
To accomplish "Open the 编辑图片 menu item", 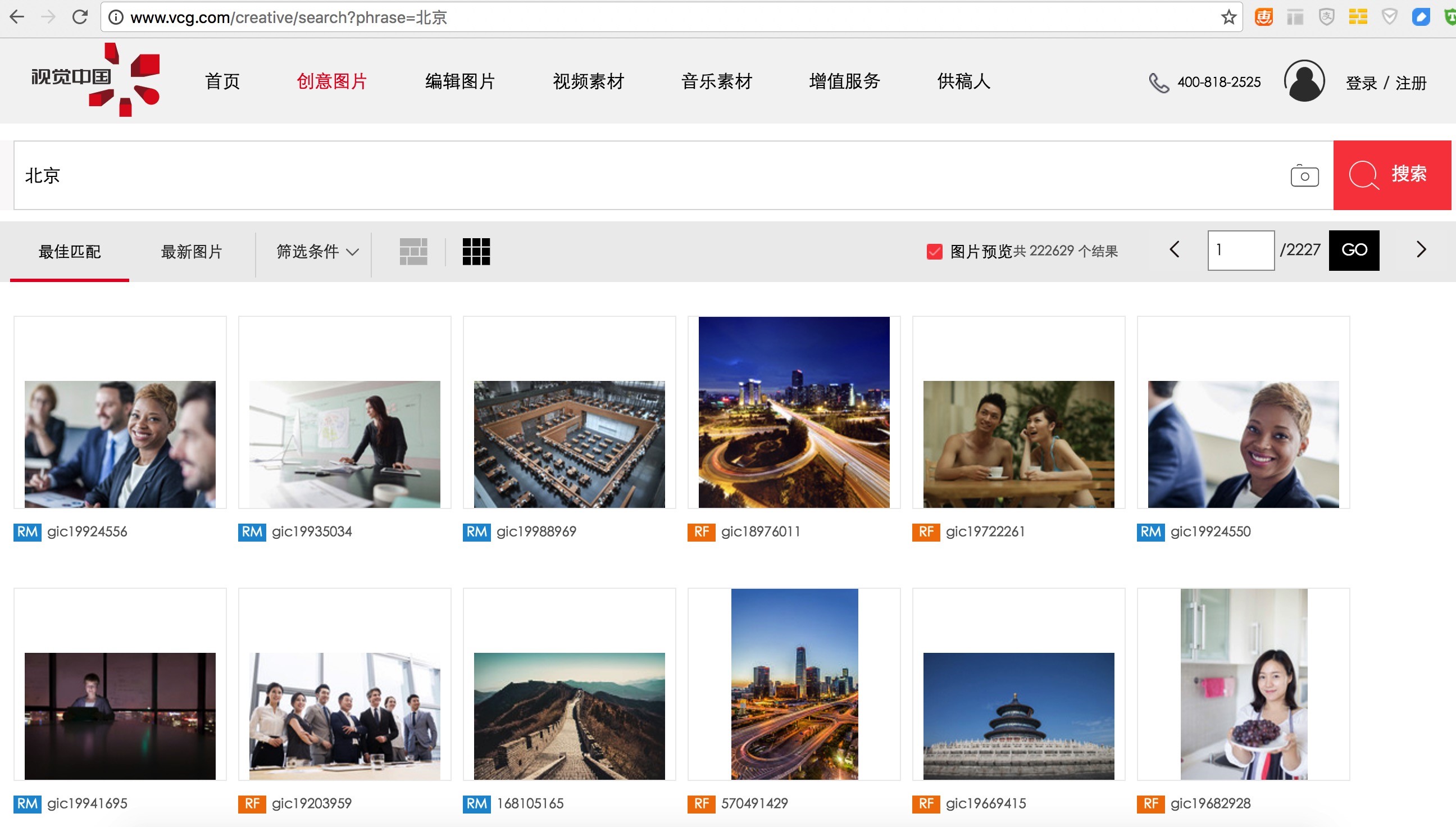I will pos(460,81).
